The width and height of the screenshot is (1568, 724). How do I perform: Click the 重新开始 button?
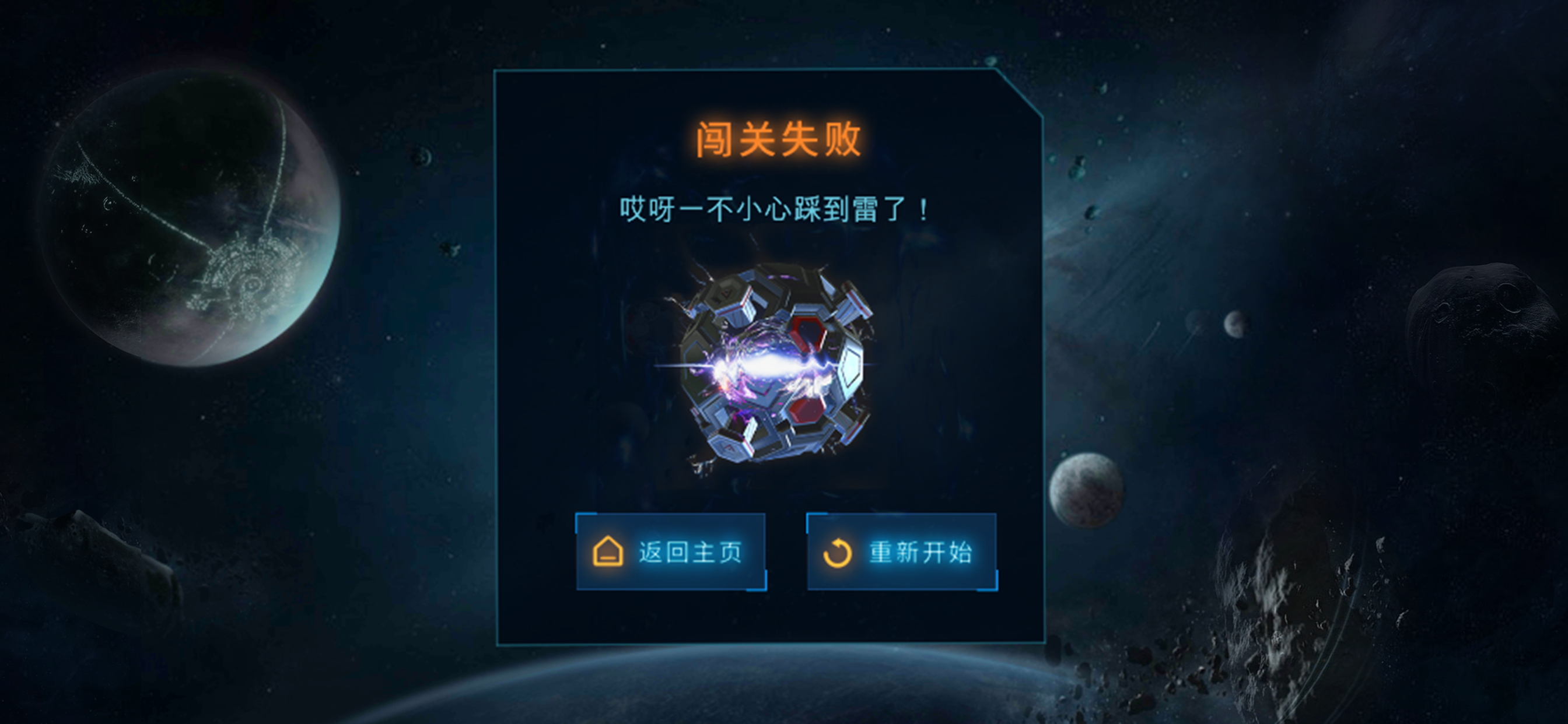(901, 551)
